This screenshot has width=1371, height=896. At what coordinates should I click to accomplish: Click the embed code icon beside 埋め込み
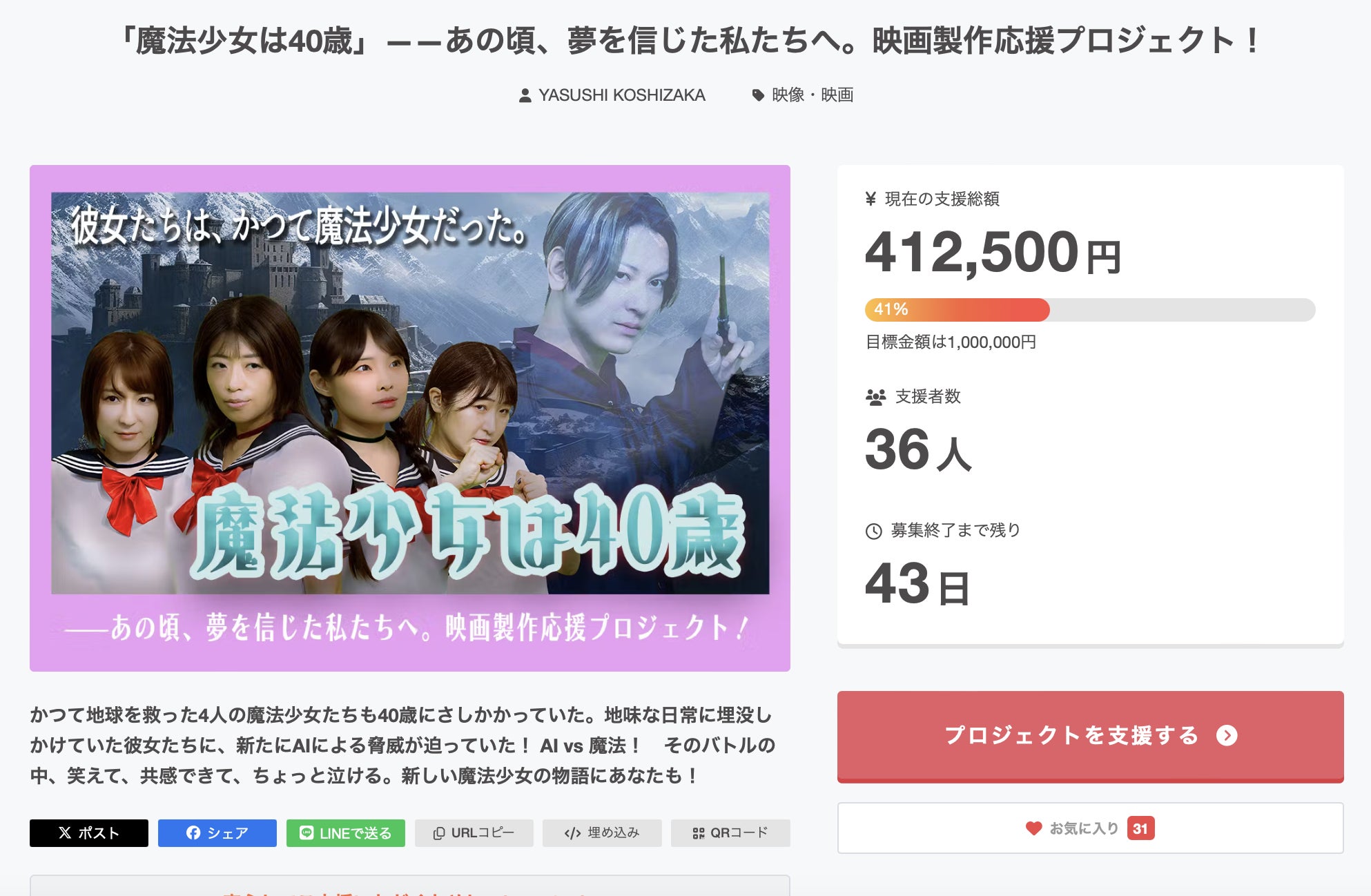coord(572,833)
